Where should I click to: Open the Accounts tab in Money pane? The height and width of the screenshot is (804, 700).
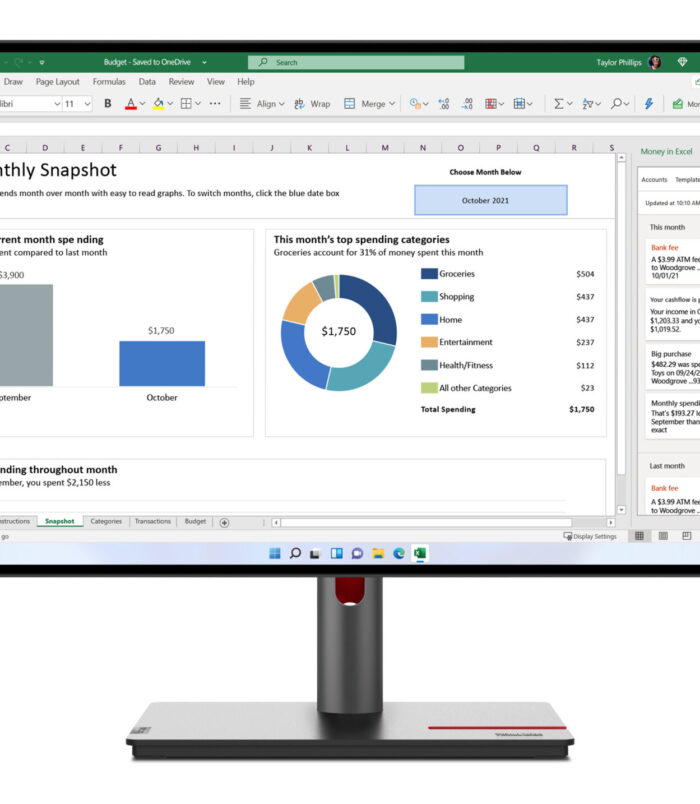click(654, 179)
